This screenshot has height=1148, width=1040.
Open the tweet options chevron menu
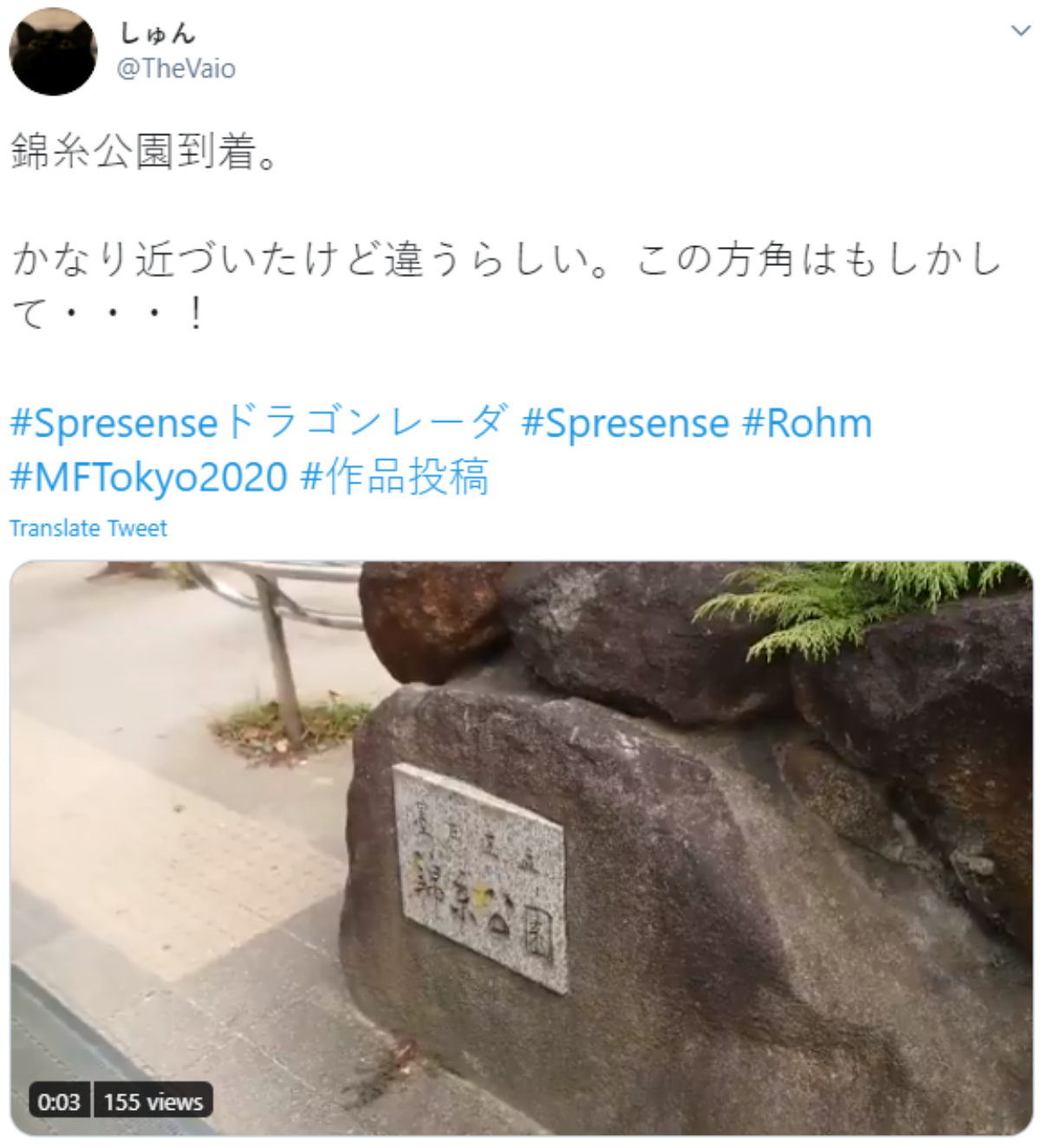(x=1020, y=31)
